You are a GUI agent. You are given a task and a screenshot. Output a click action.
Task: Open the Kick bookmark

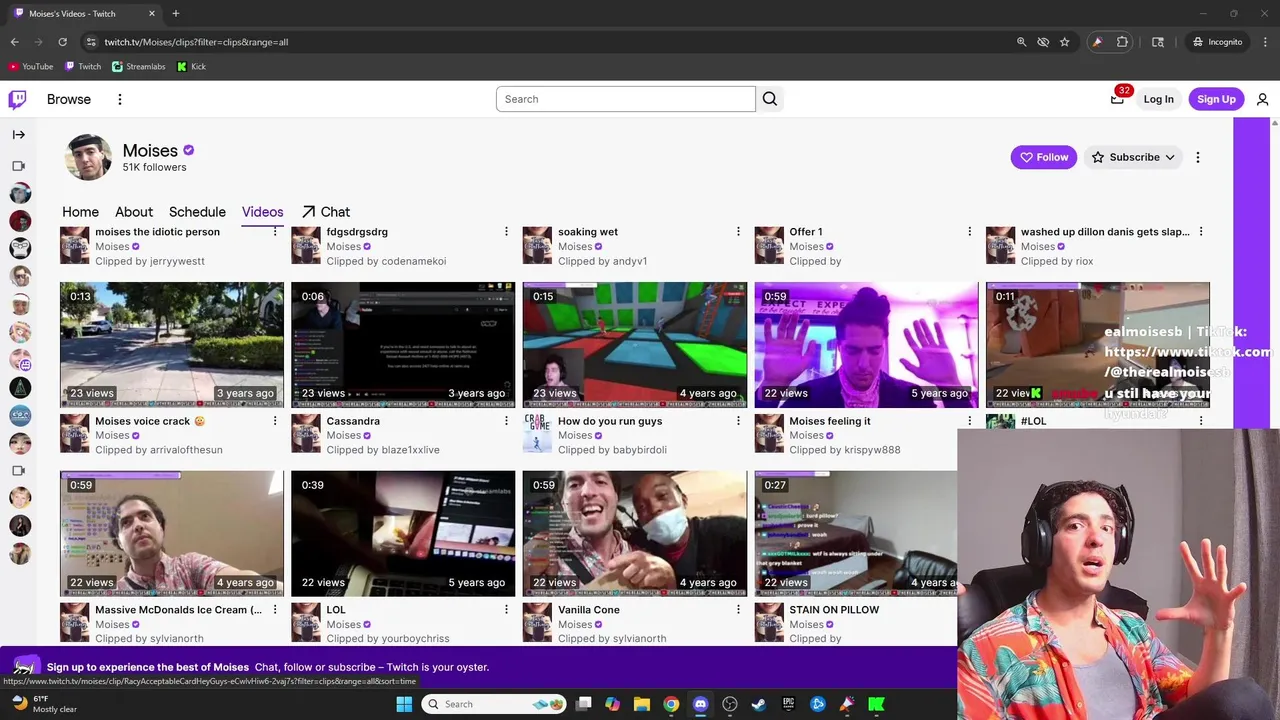coord(191,67)
